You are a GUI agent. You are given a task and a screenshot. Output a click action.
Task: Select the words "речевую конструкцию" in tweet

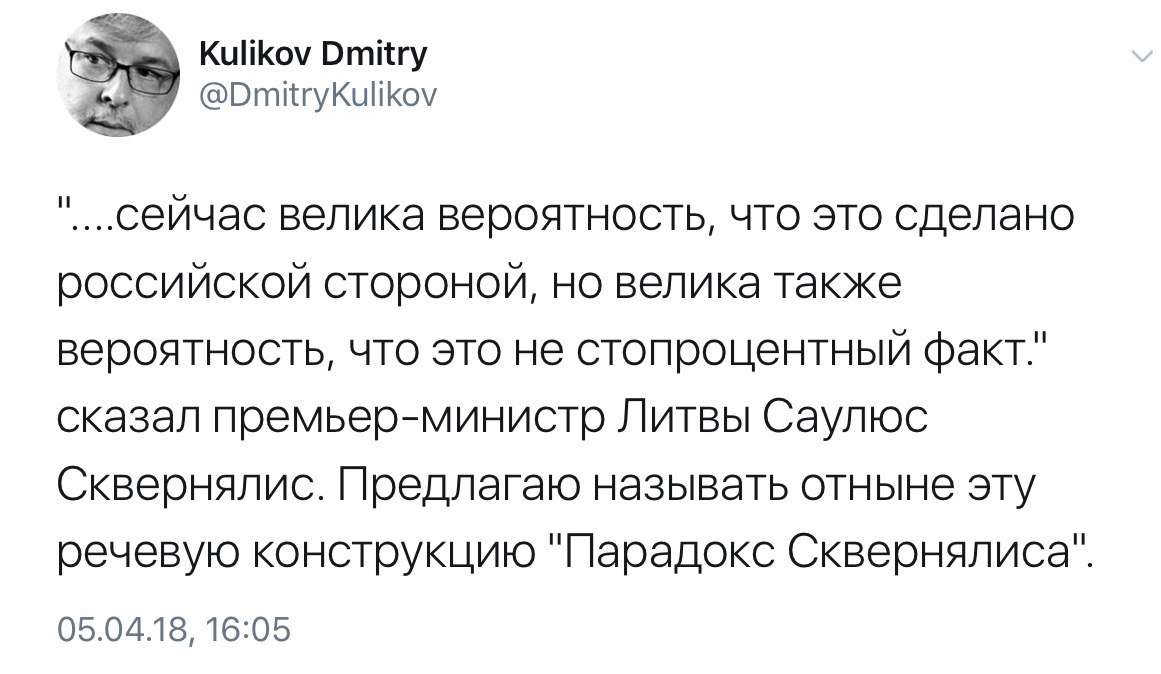pos(295,553)
